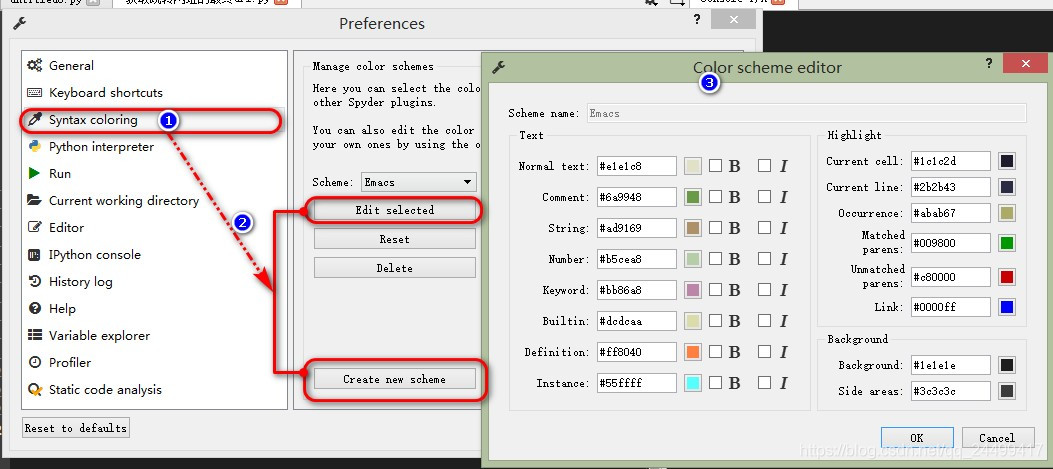Open the Instance cyan color swatch

(693, 383)
